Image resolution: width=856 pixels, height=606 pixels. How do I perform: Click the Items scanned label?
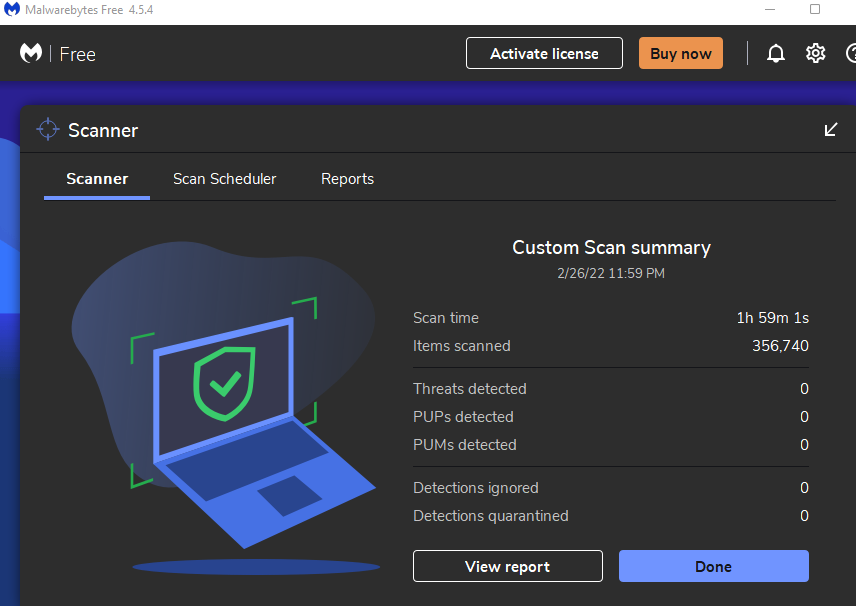(461, 346)
